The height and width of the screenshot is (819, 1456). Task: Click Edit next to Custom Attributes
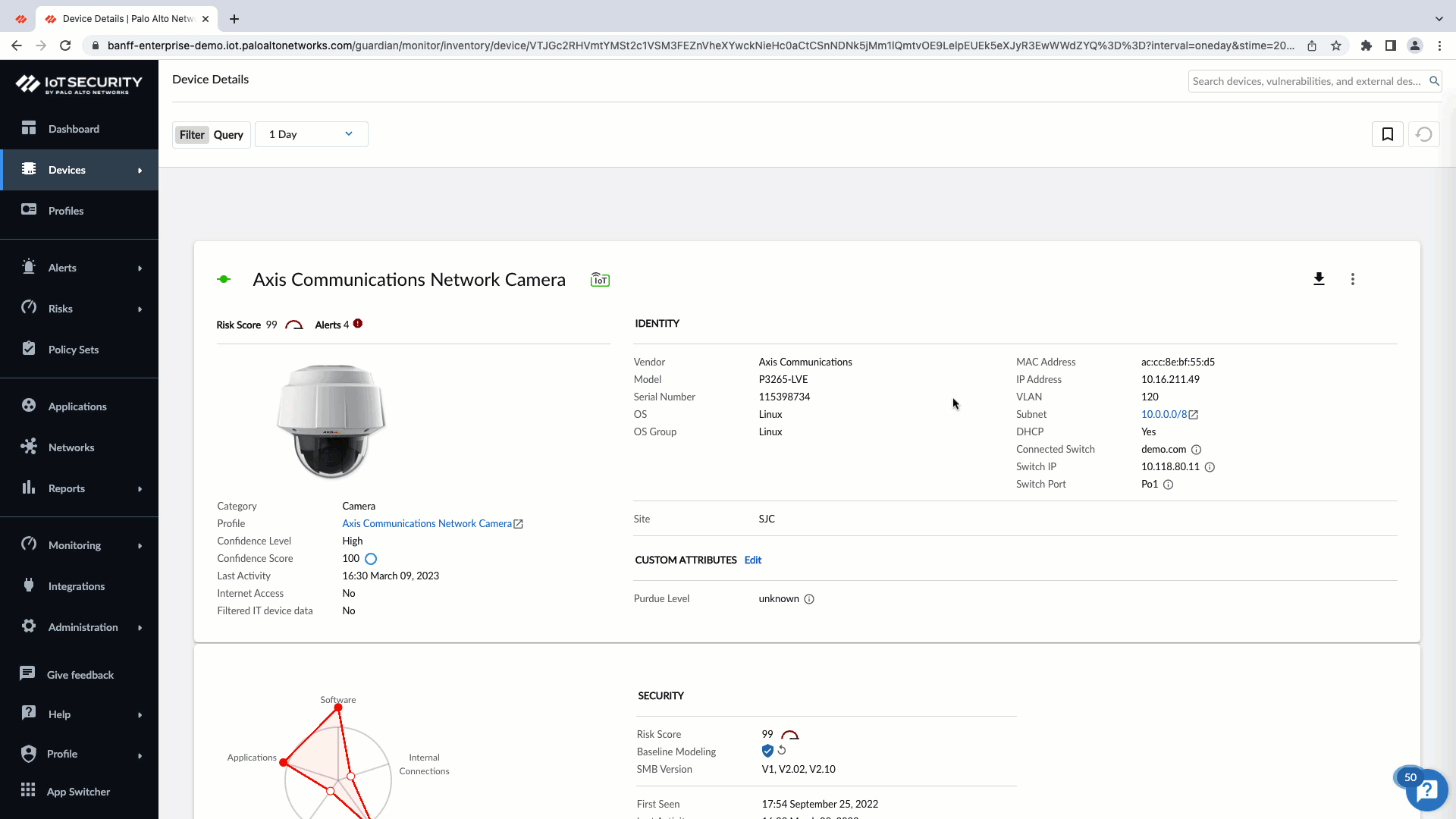click(x=752, y=560)
